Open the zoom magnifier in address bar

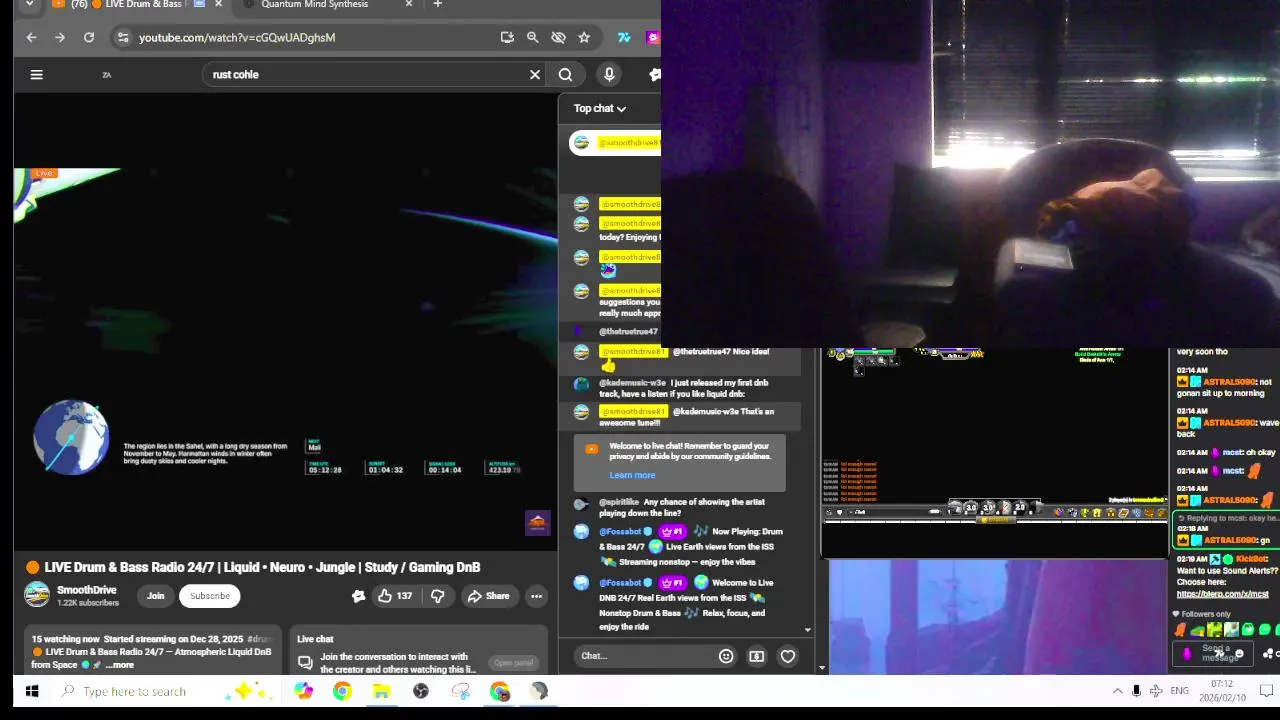pos(533,37)
